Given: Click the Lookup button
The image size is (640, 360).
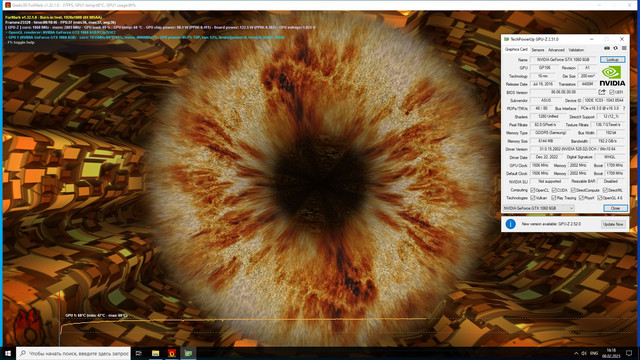Looking at the screenshot, I should click(x=612, y=60).
